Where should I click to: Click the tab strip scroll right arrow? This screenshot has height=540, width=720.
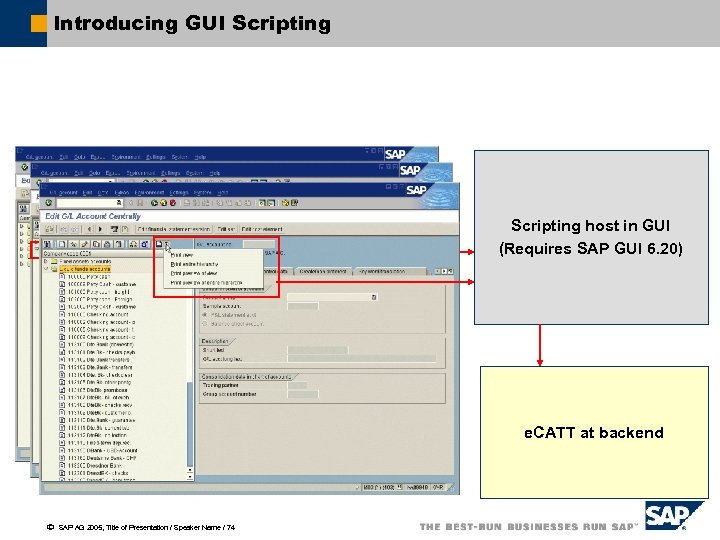coord(444,271)
